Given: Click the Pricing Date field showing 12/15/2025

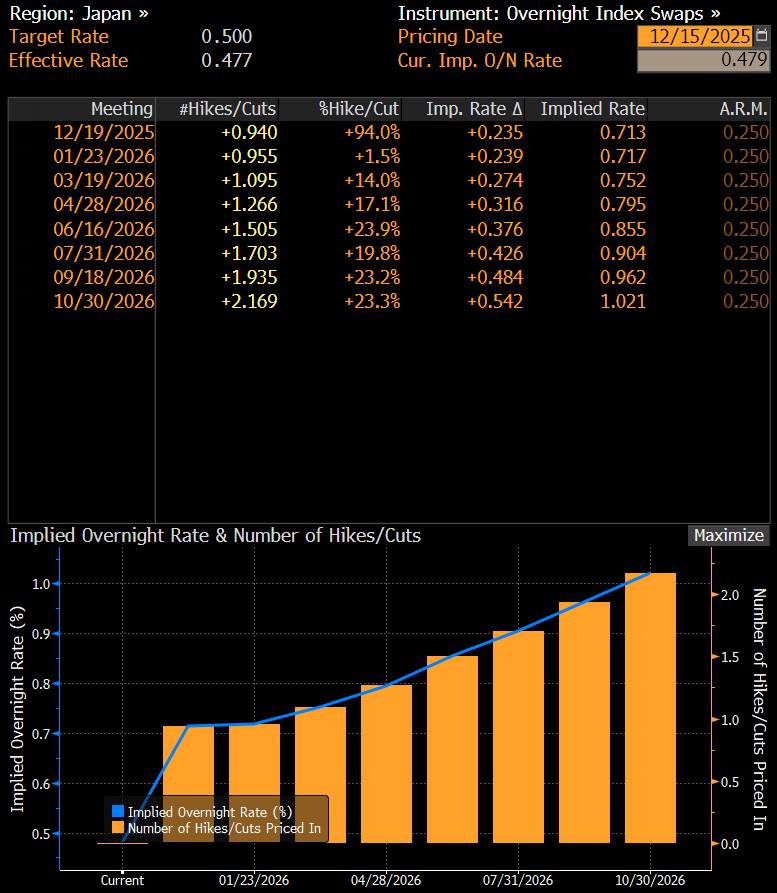Looking at the screenshot, I should 698,36.
